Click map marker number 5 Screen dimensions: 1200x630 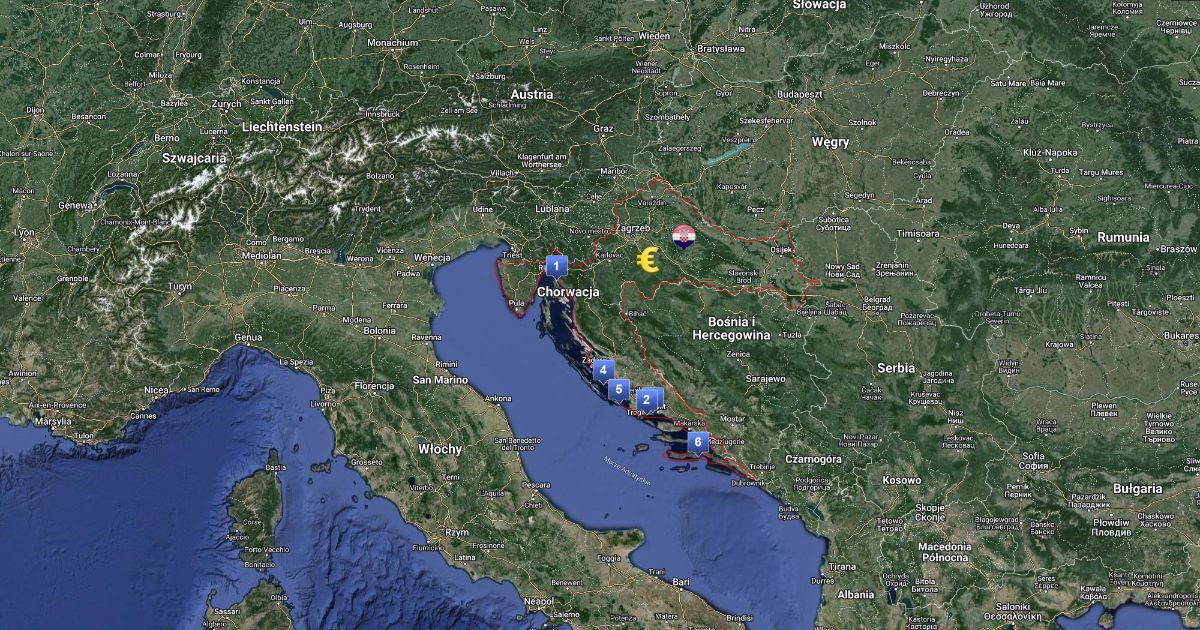tap(619, 390)
